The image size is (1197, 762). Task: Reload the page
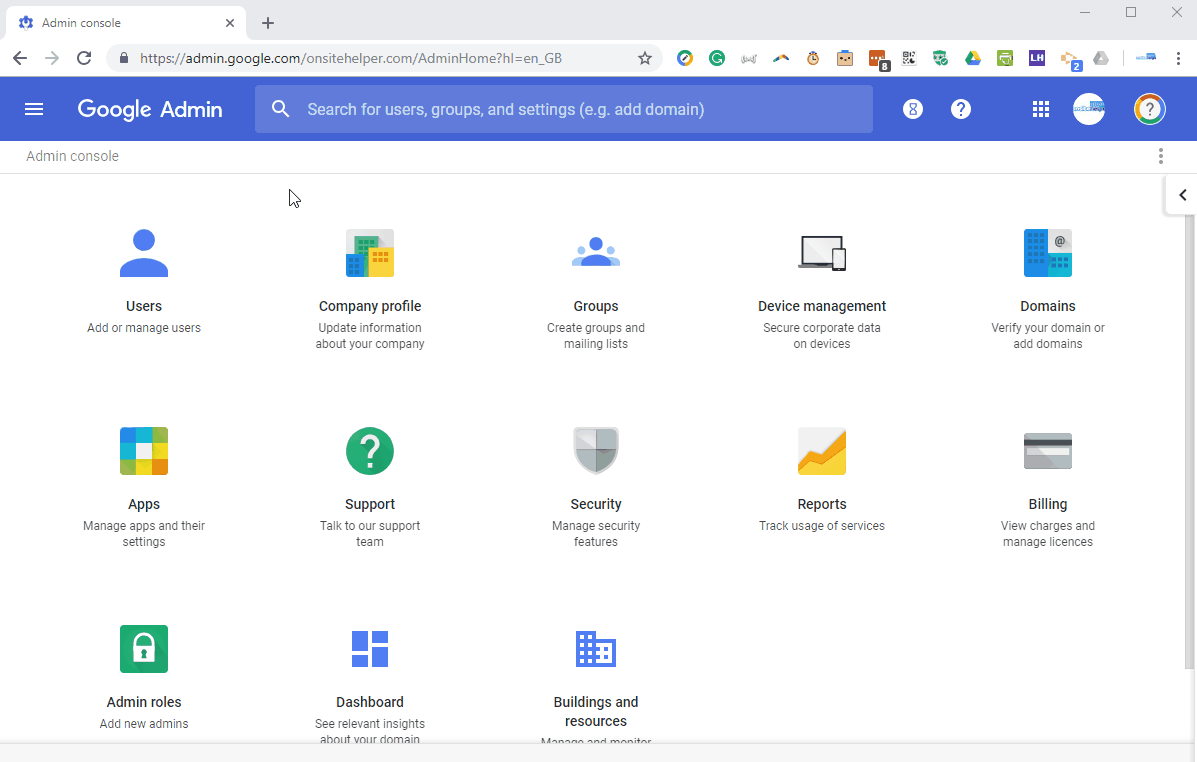(84, 58)
